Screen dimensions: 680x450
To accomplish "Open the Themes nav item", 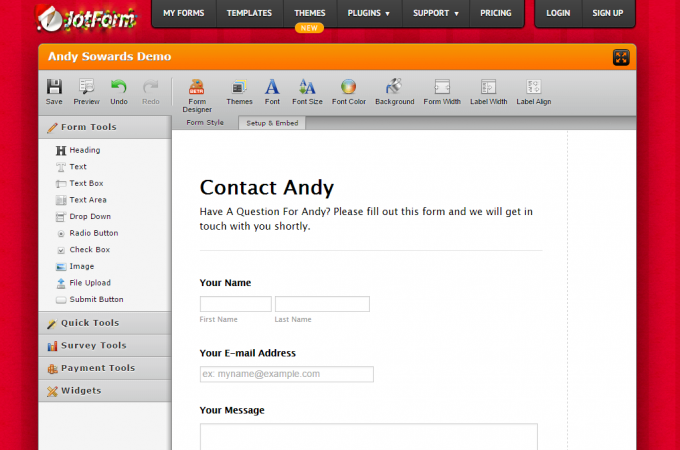I will [309, 13].
